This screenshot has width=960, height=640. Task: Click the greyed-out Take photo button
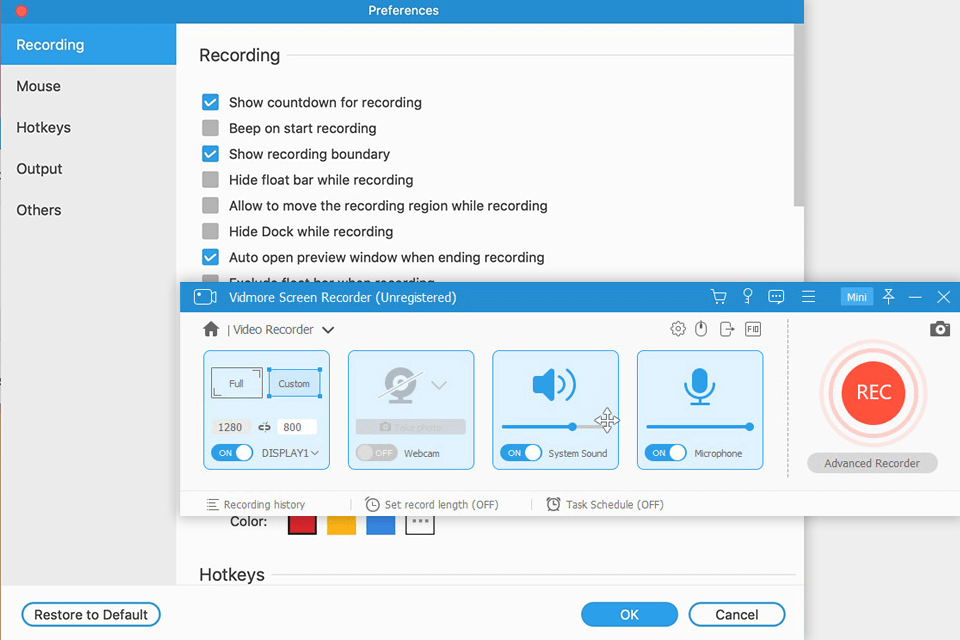pos(411,427)
